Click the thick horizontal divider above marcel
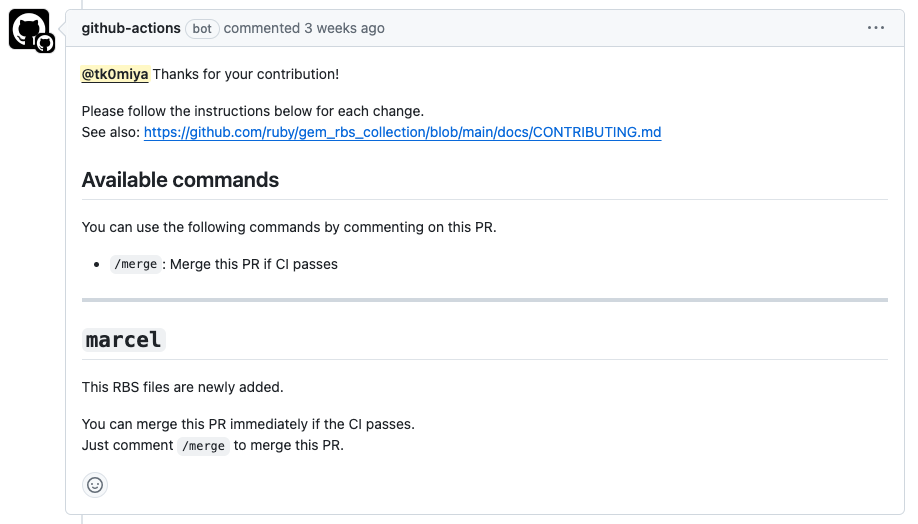 tap(485, 300)
